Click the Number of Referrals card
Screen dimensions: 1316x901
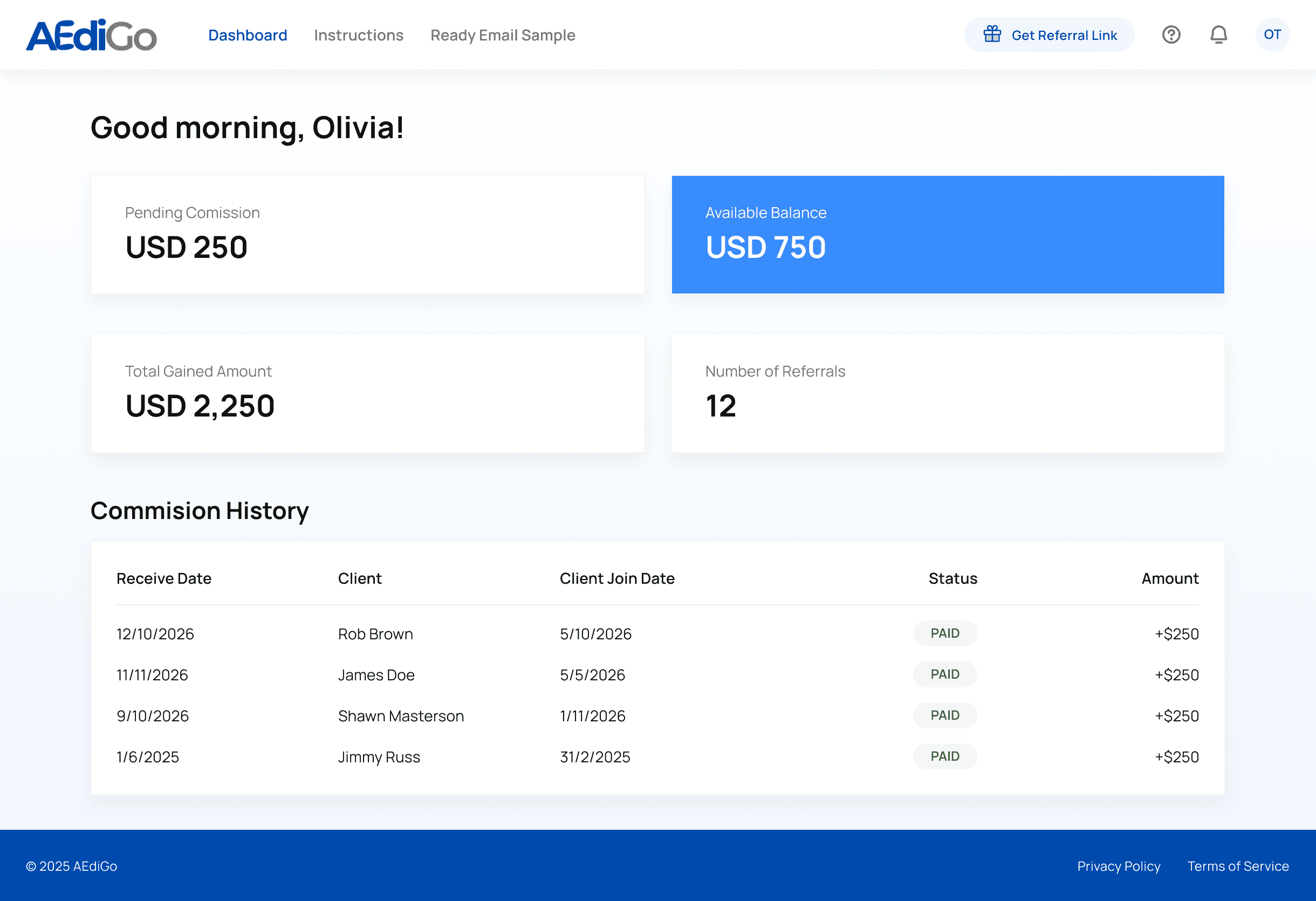948,393
